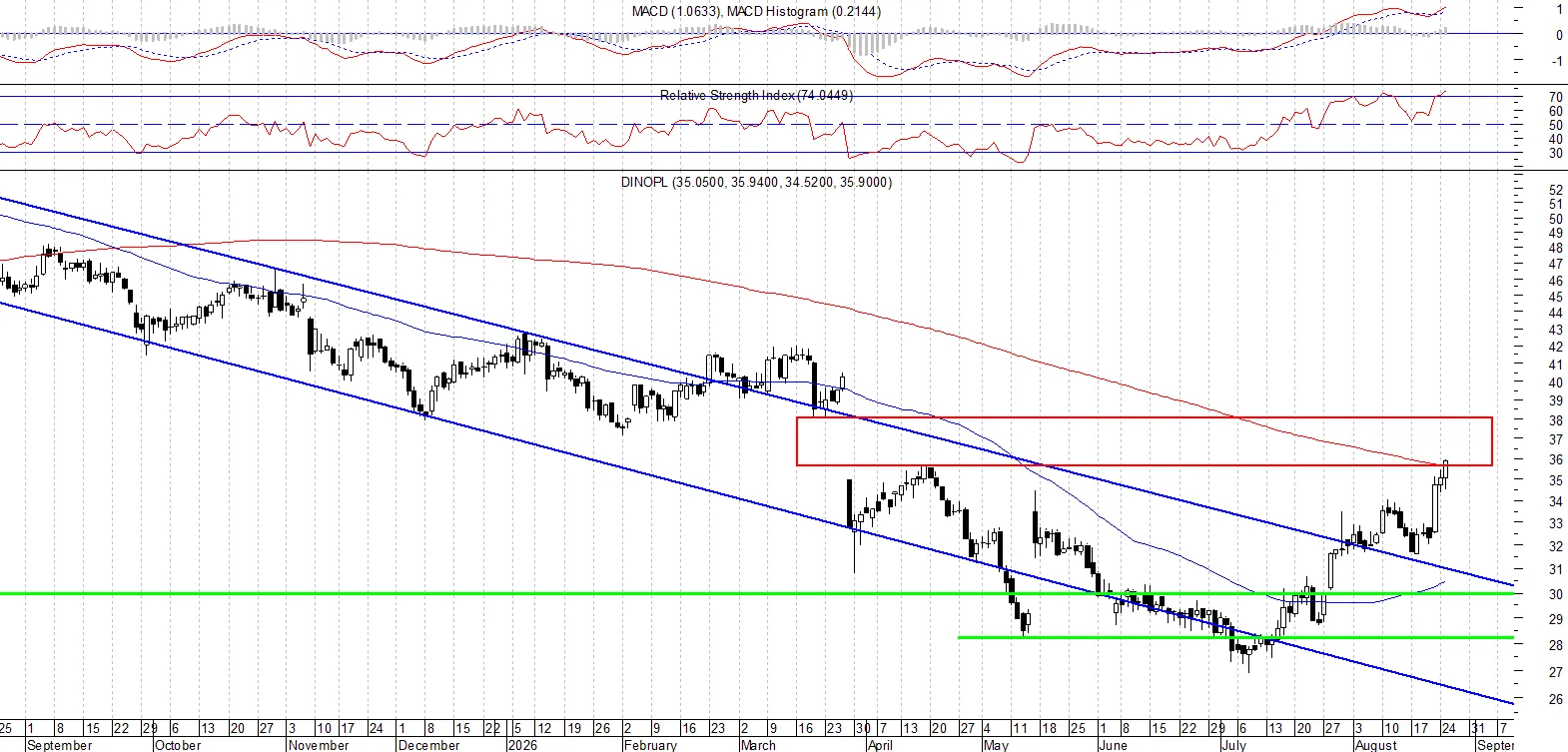Click the Relative Strength Index label
This screenshot has height=752, width=1568.
coord(756,95)
